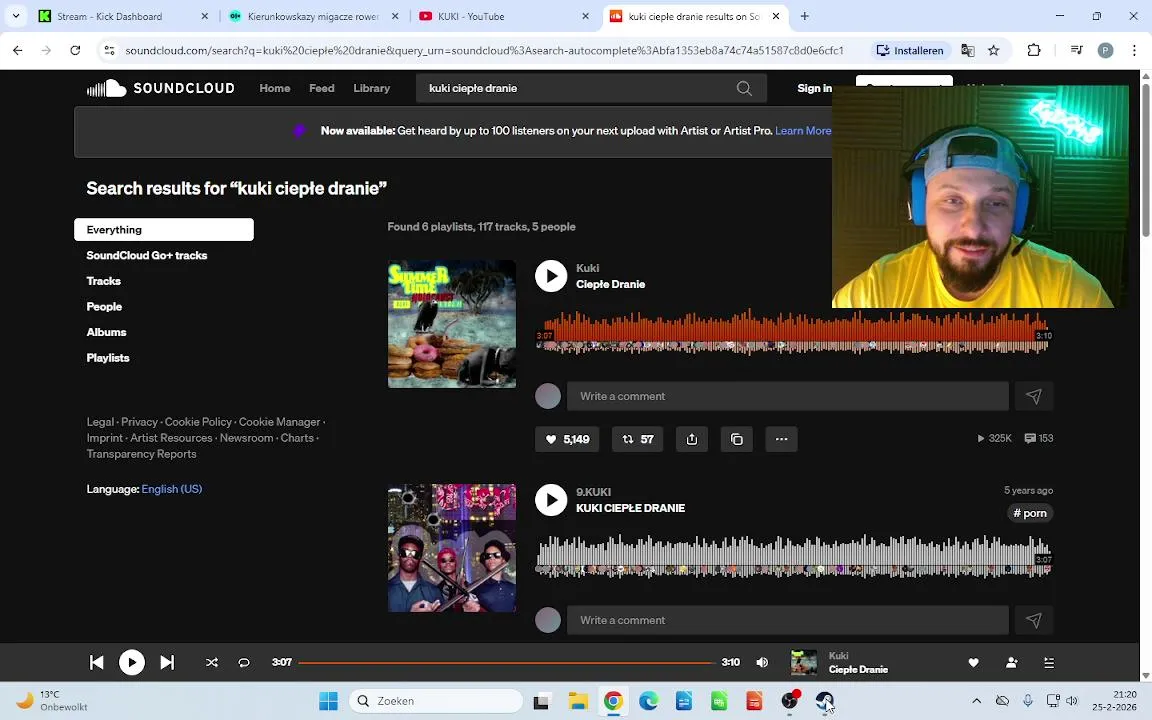1152x720 pixels.
Task: Follow the artist from the player bar
Action: 1012,663
